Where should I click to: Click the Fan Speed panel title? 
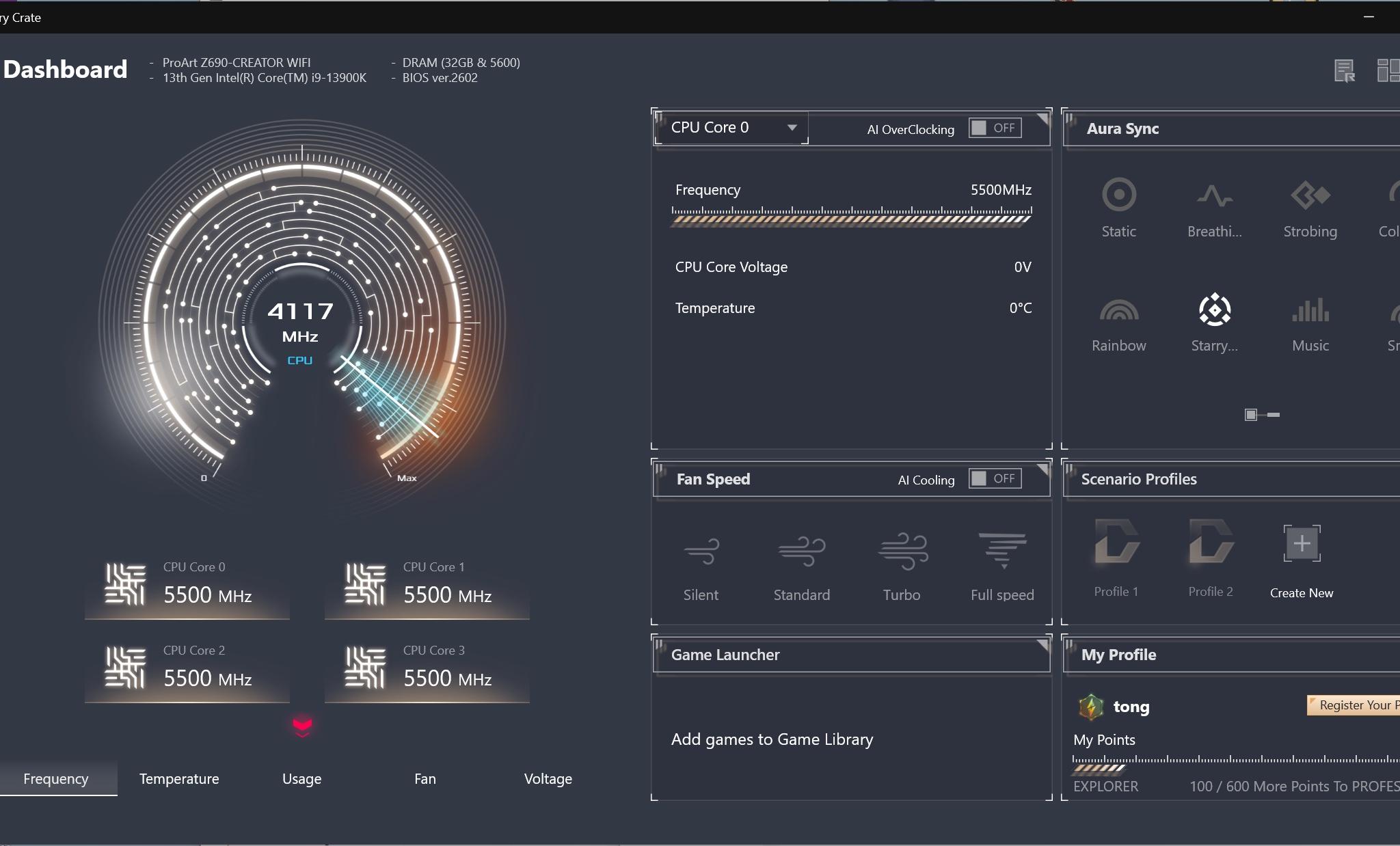pyautogui.click(x=713, y=479)
